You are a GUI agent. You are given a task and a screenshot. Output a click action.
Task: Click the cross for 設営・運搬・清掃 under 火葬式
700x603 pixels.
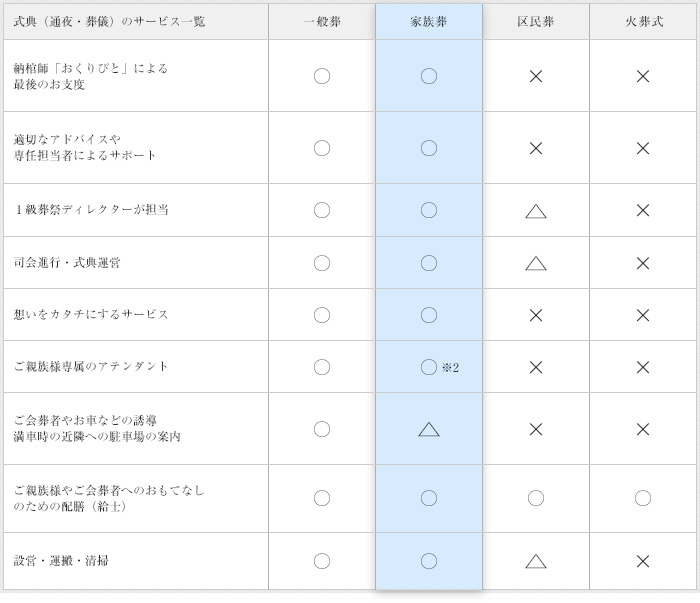pyautogui.click(x=643, y=561)
